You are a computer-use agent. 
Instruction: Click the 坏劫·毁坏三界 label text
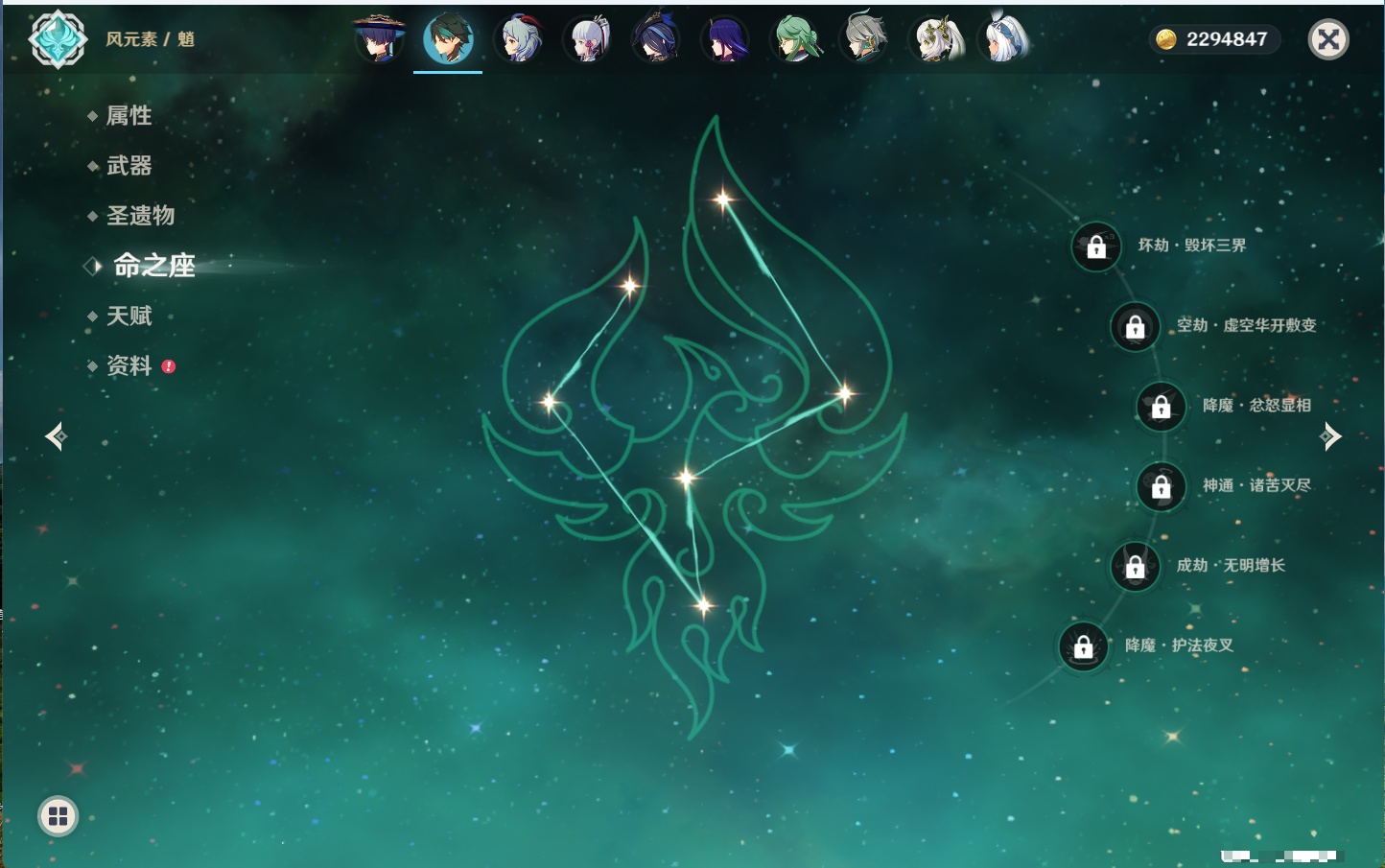[x=1192, y=246]
